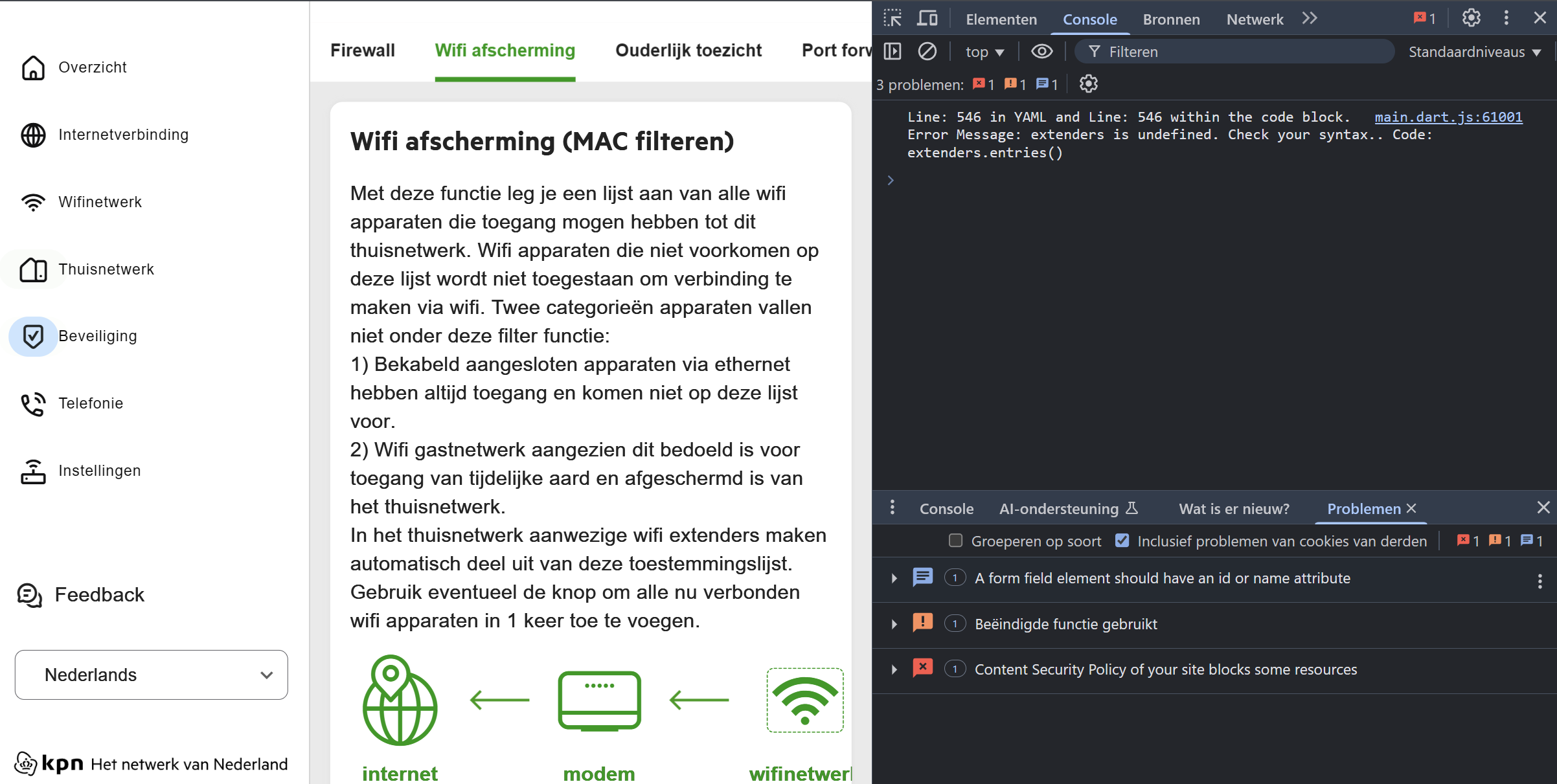Open the drawer three-dot menu beside Console
The width and height of the screenshot is (1557, 784).
(892, 508)
